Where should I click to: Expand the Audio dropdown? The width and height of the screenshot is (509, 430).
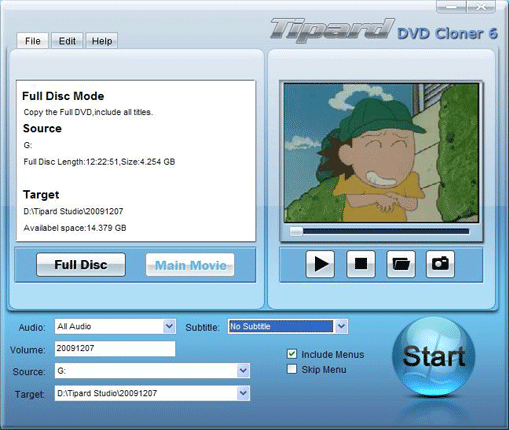tap(169, 326)
